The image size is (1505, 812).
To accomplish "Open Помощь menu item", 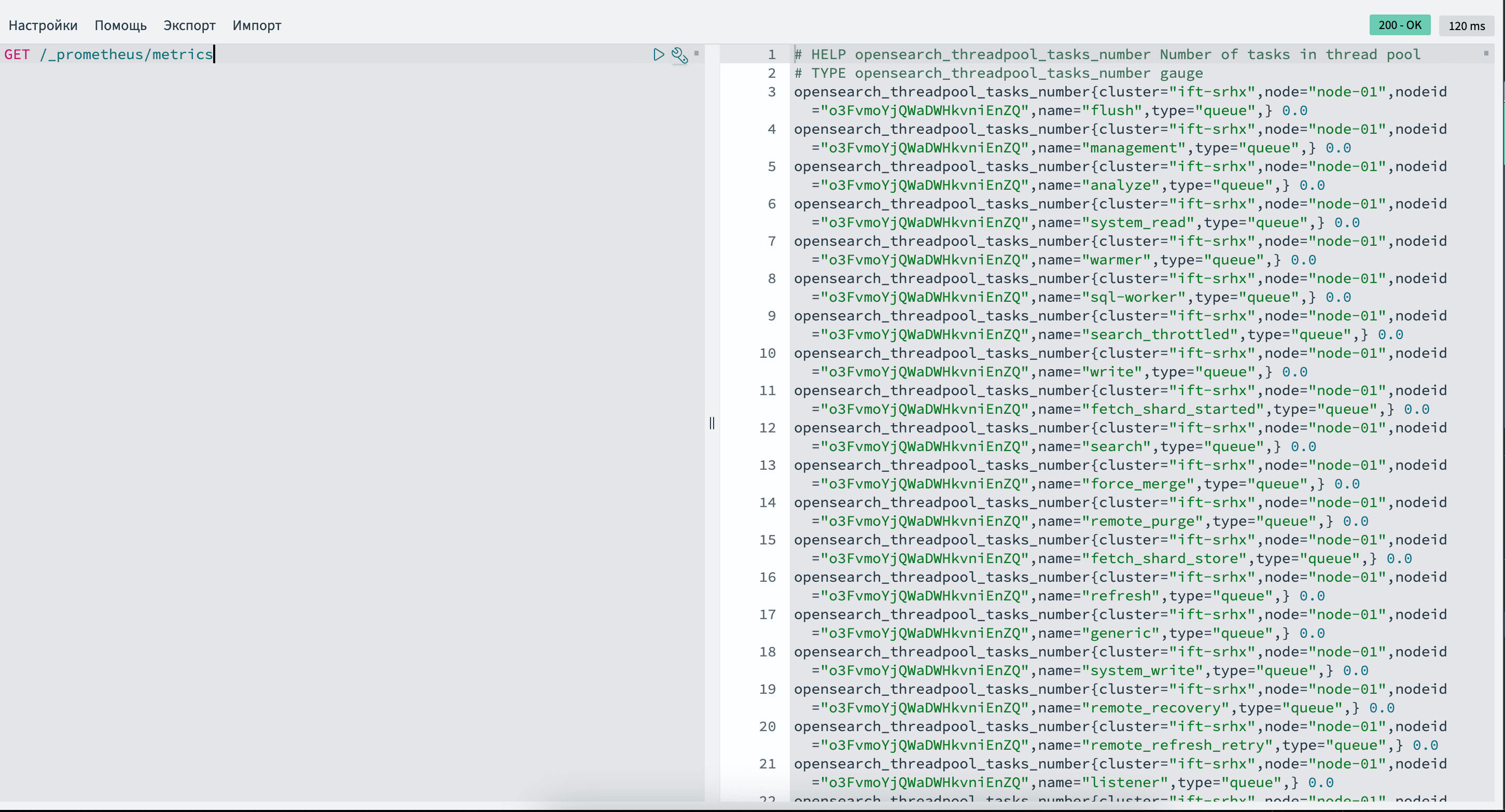I will 120,25.
